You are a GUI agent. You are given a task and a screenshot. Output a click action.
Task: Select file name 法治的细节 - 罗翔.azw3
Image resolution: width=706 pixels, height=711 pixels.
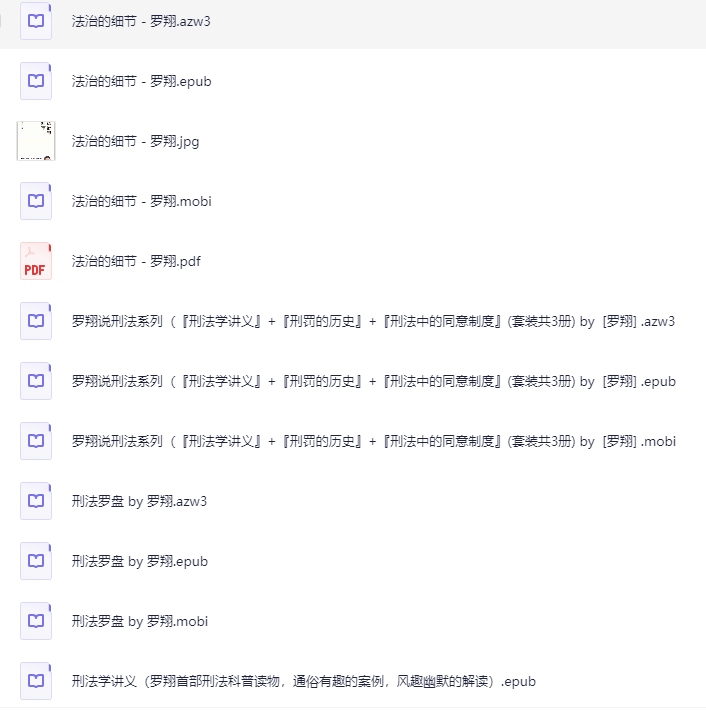pos(141,21)
